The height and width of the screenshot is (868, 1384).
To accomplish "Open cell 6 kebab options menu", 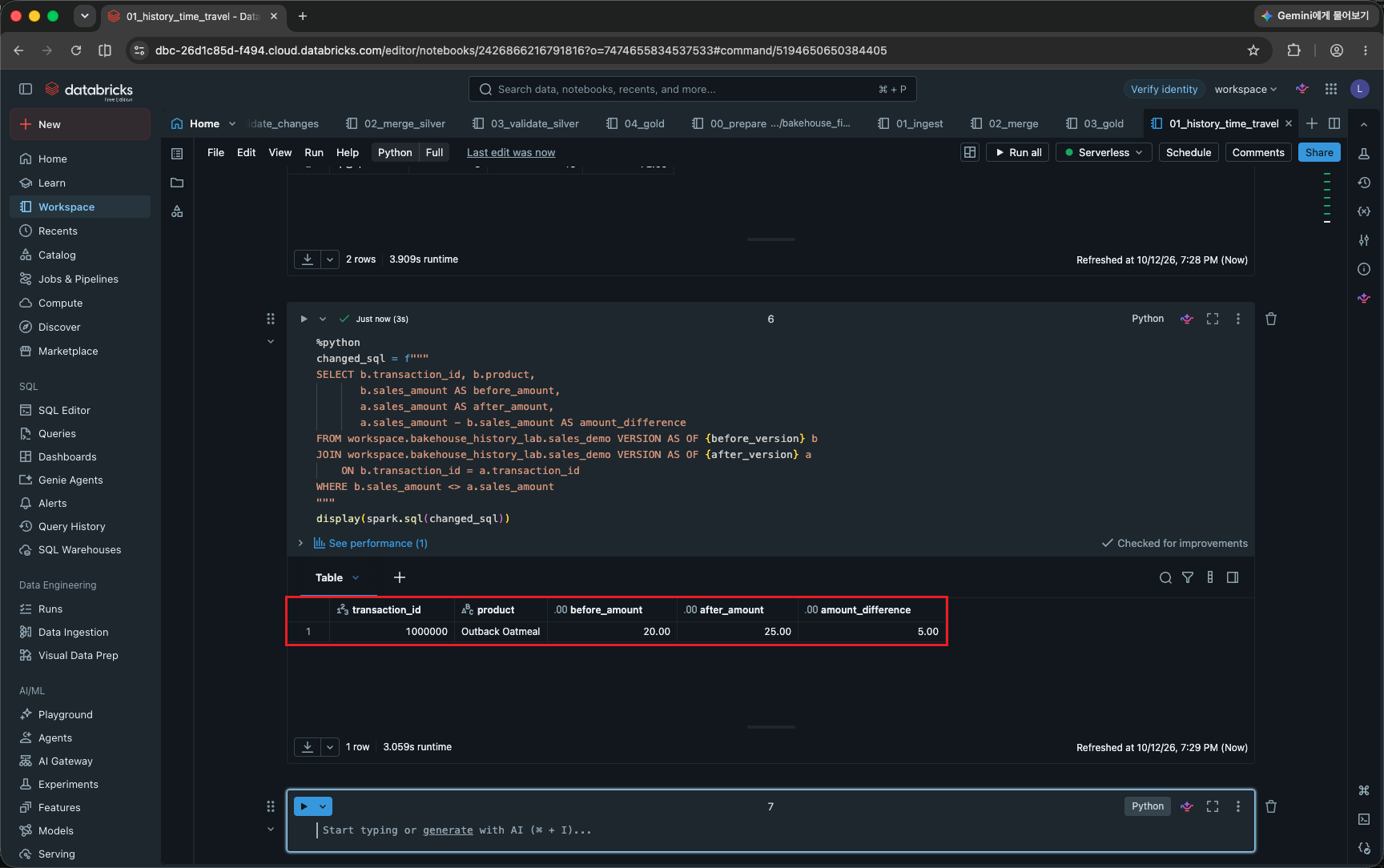I will click(1238, 319).
